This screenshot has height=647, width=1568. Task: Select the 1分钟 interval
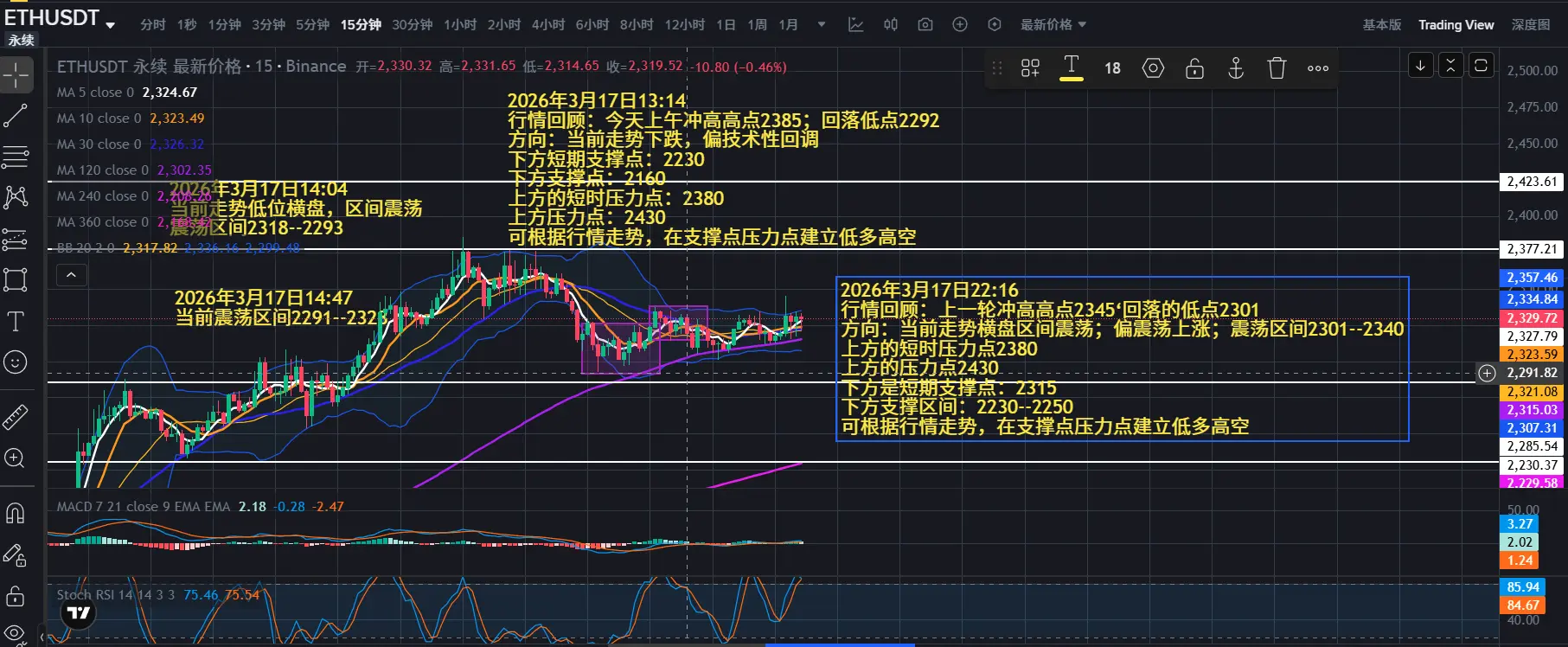click(225, 25)
